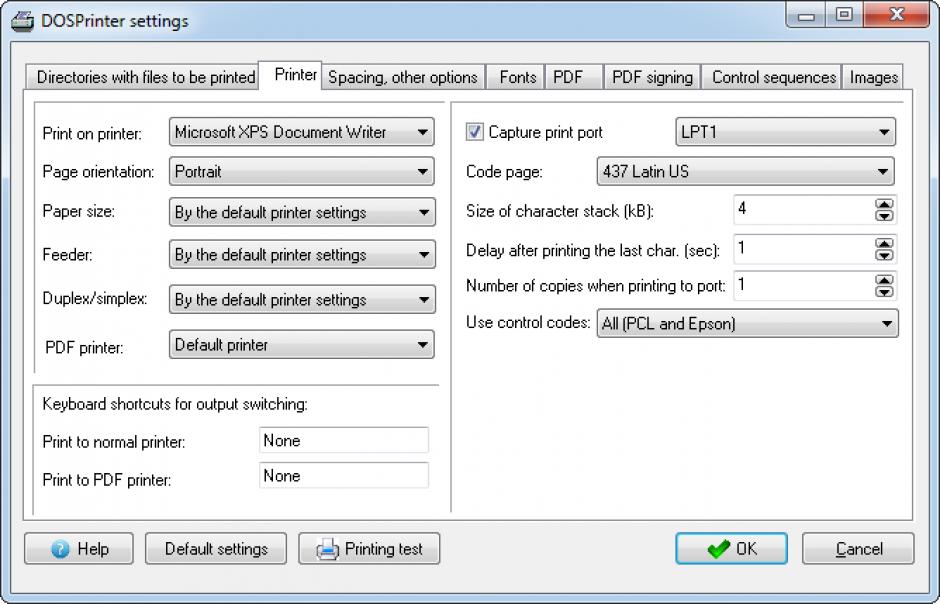Expand the Paper size dropdown
Image resolution: width=940 pixels, height=604 pixels.
(302, 212)
